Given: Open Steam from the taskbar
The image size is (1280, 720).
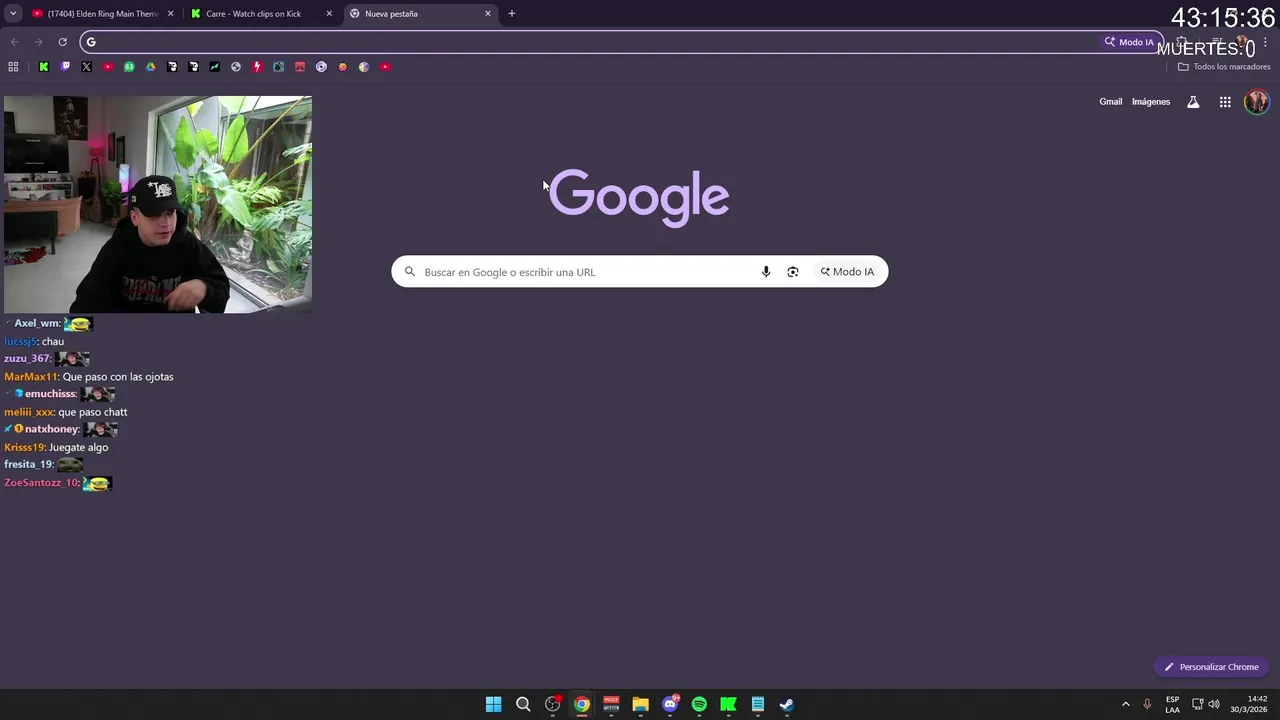Looking at the screenshot, I should 787,704.
